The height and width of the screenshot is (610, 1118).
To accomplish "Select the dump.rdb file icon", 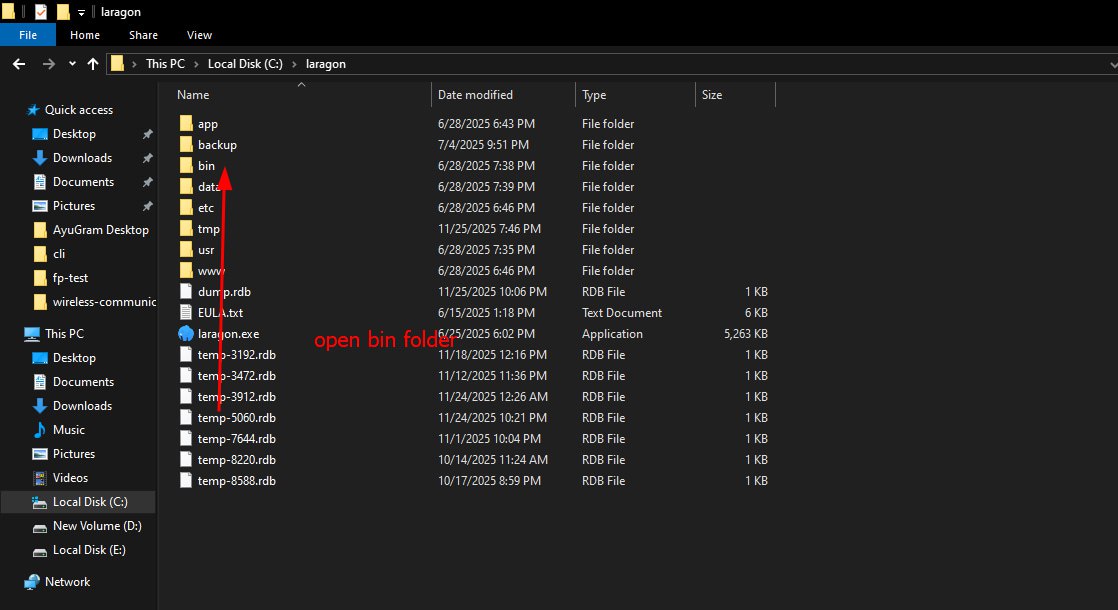I will (186, 291).
